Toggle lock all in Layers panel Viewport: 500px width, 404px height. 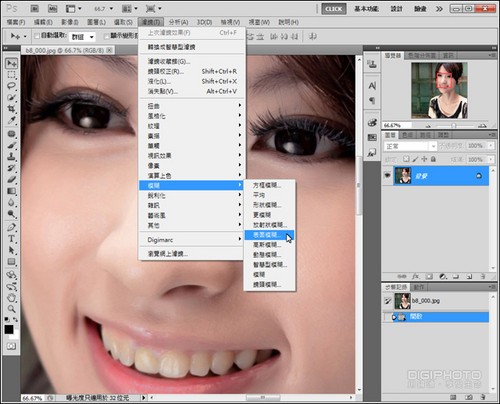[x=433, y=159]
